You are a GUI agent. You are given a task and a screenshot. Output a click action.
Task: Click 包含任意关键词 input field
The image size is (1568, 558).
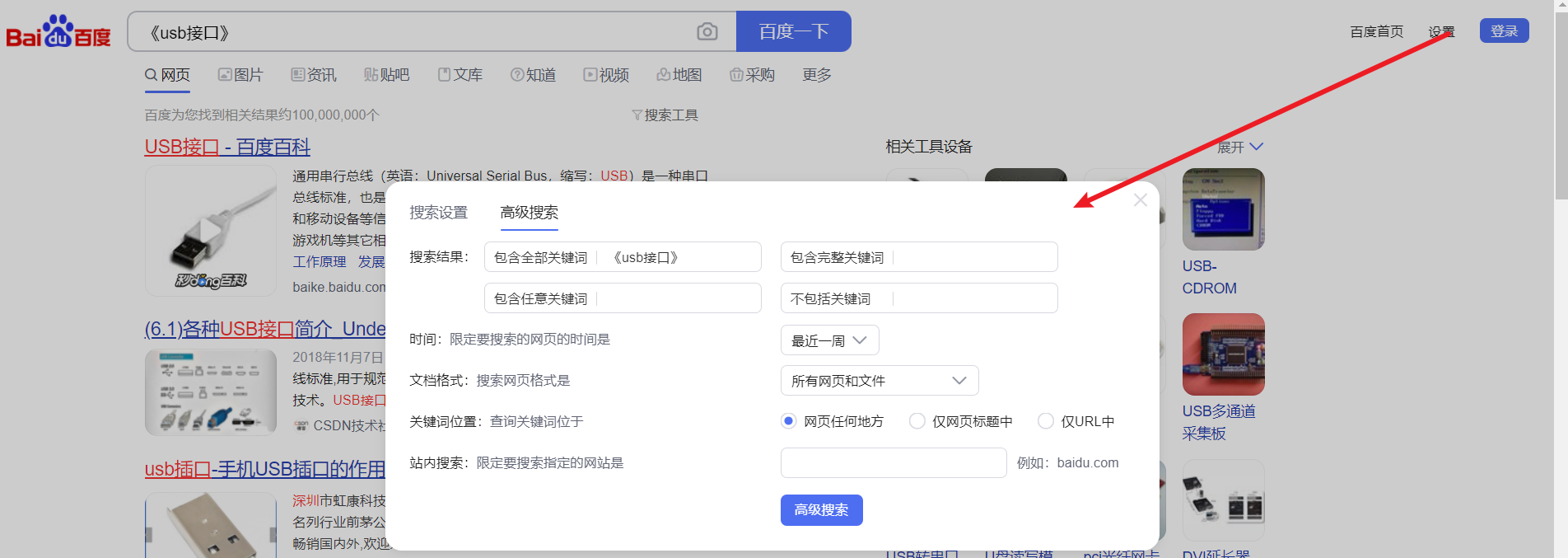[x=623, y=298]
